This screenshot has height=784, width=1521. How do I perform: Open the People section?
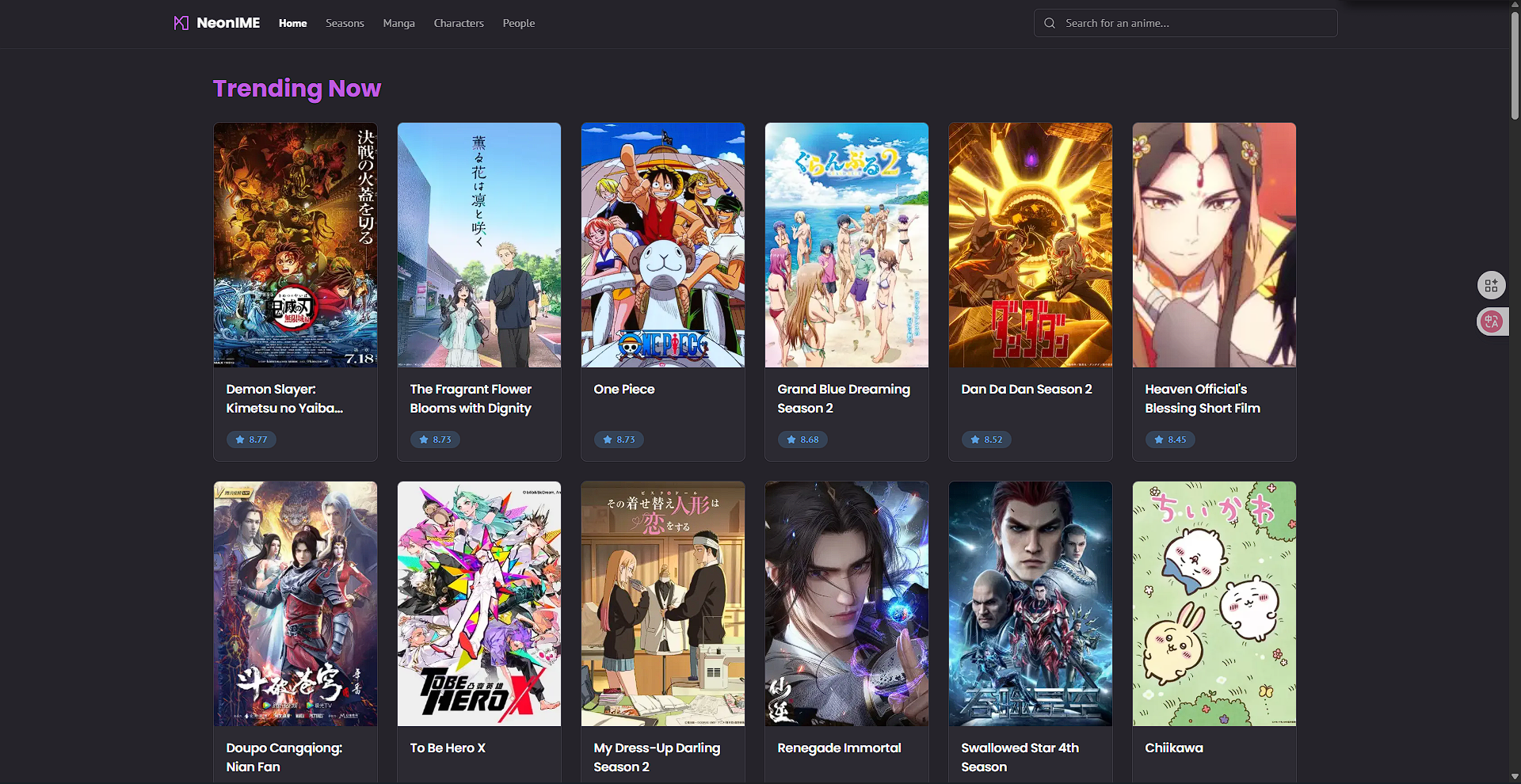pos(518,23)
